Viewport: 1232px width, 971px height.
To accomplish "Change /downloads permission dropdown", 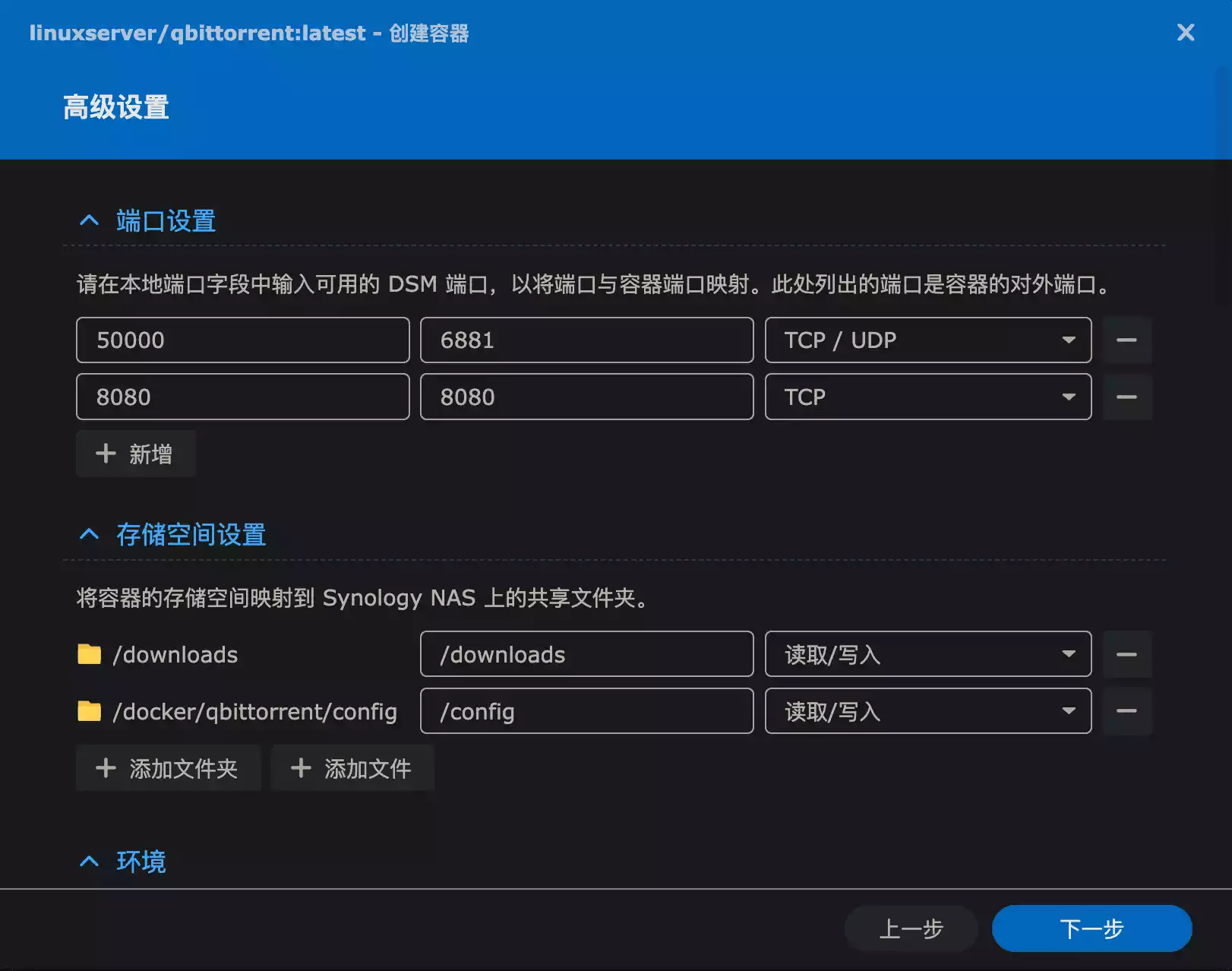I will (927, 654).
